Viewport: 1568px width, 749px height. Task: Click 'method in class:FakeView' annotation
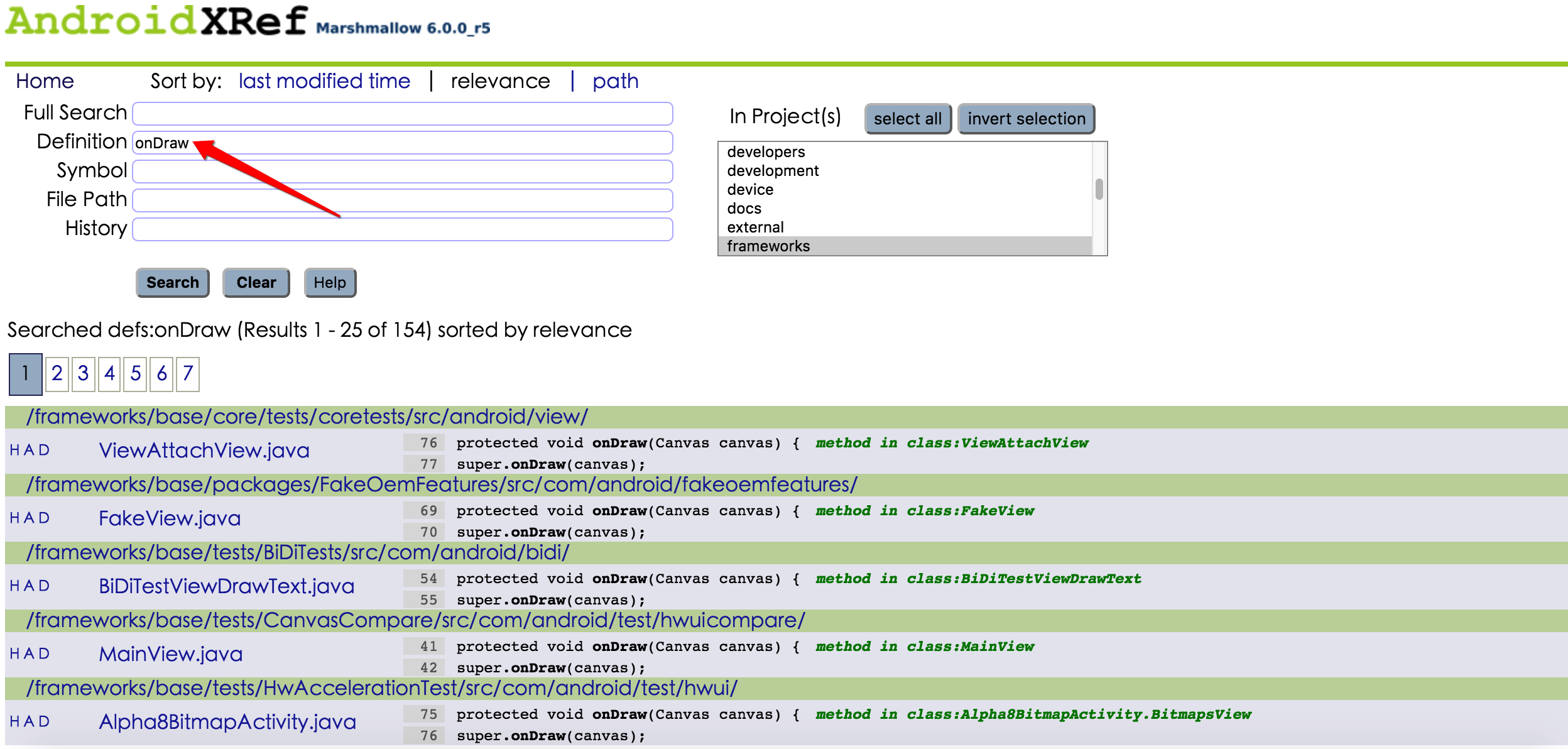click(x=925, y=511)
